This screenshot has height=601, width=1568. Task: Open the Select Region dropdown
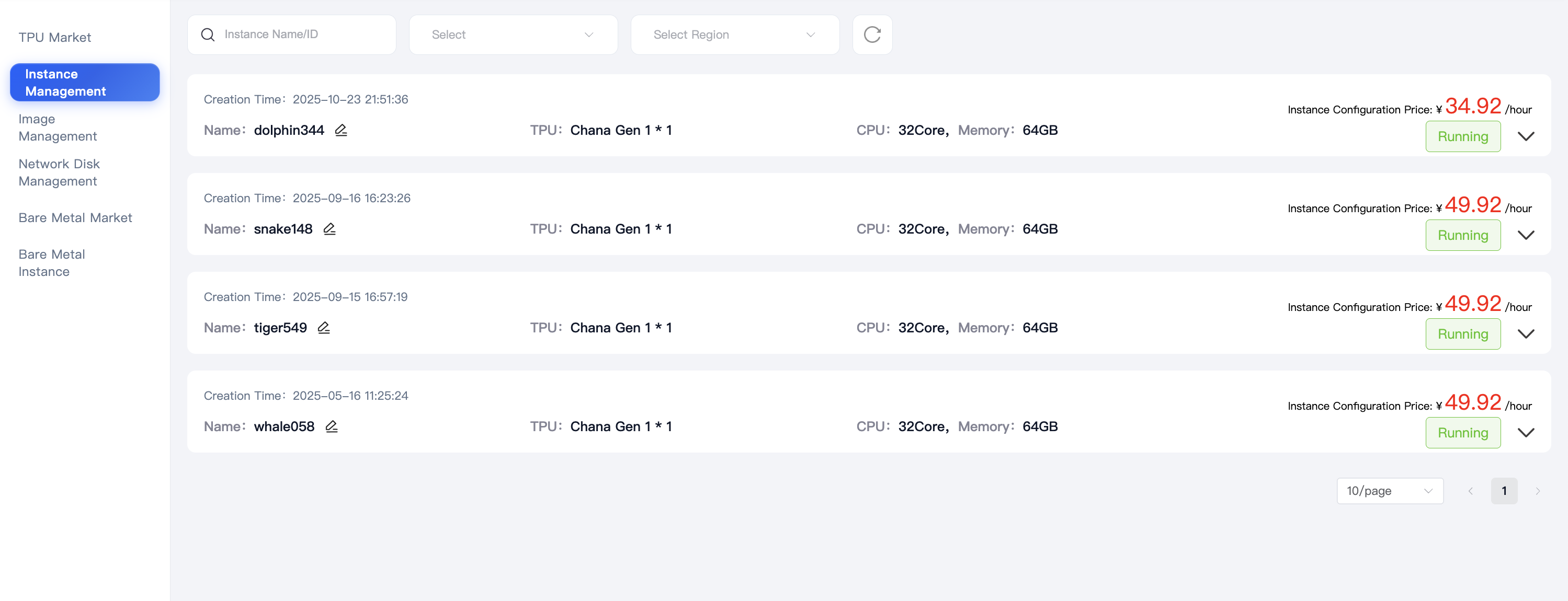[x=734, y=34]
